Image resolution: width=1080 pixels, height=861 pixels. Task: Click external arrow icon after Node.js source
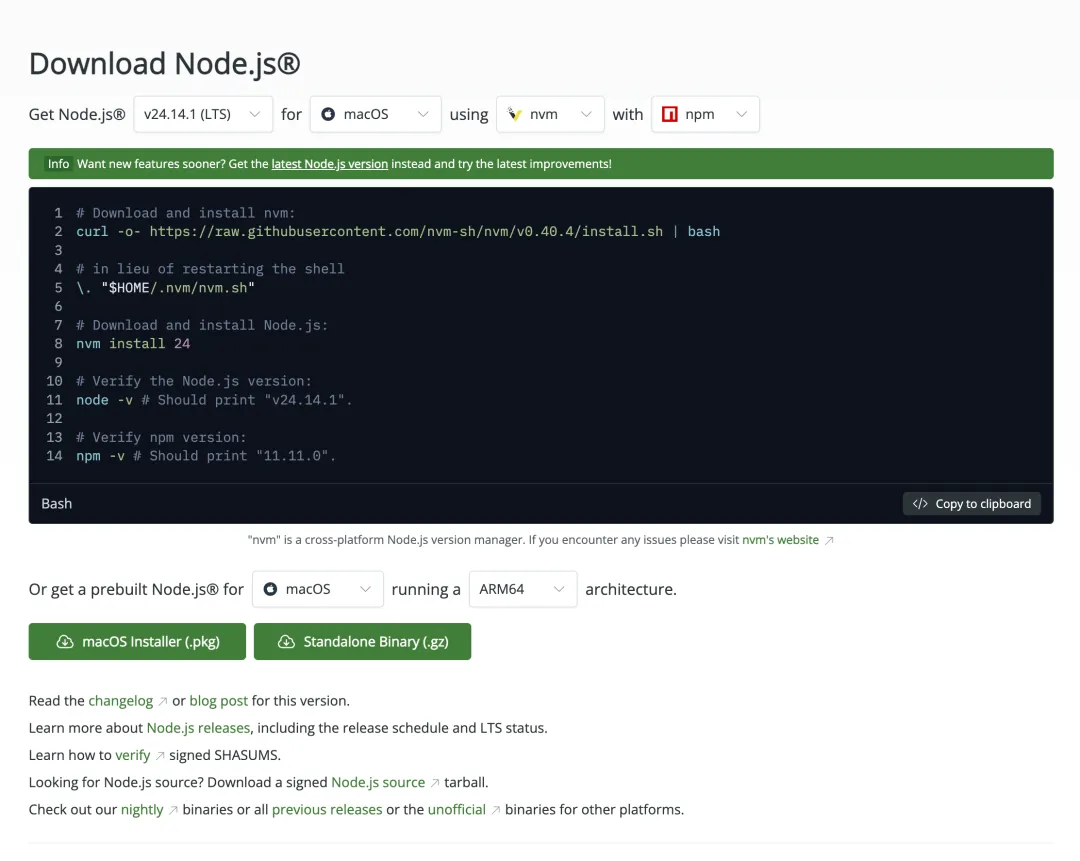[x=435, y=784]
